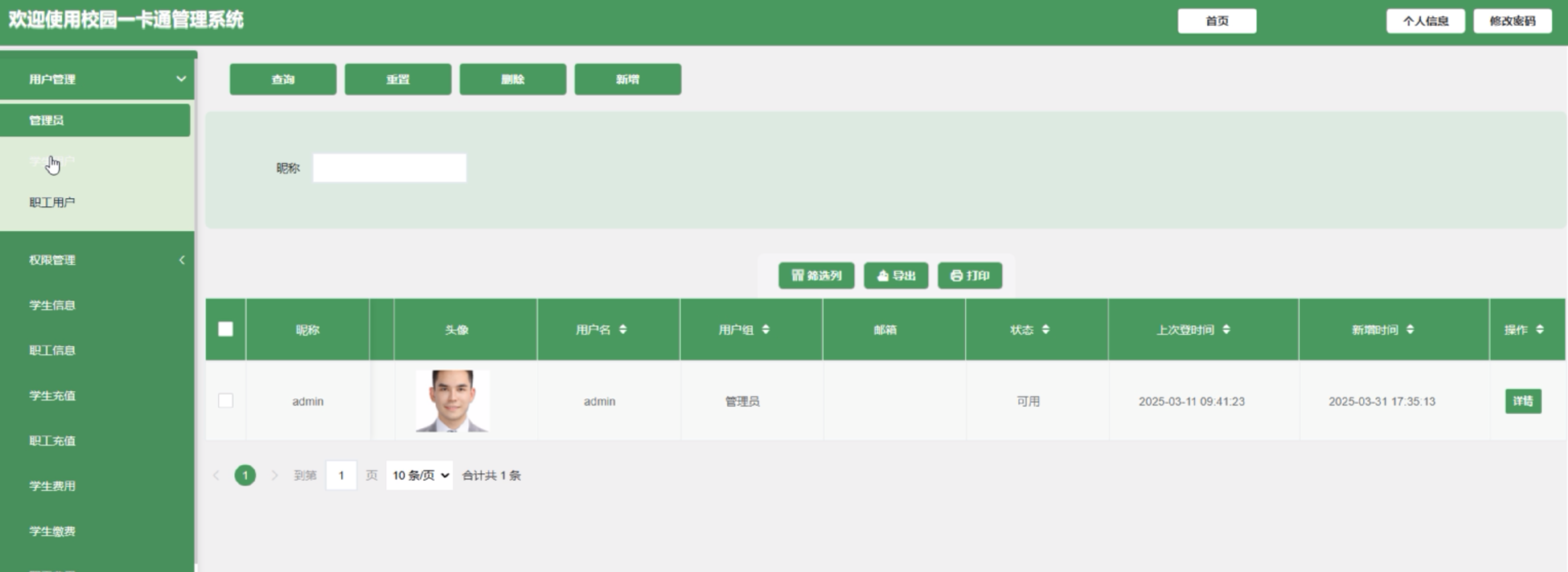
Task: Click the 新增 (add) button
Action: point(628,79)
